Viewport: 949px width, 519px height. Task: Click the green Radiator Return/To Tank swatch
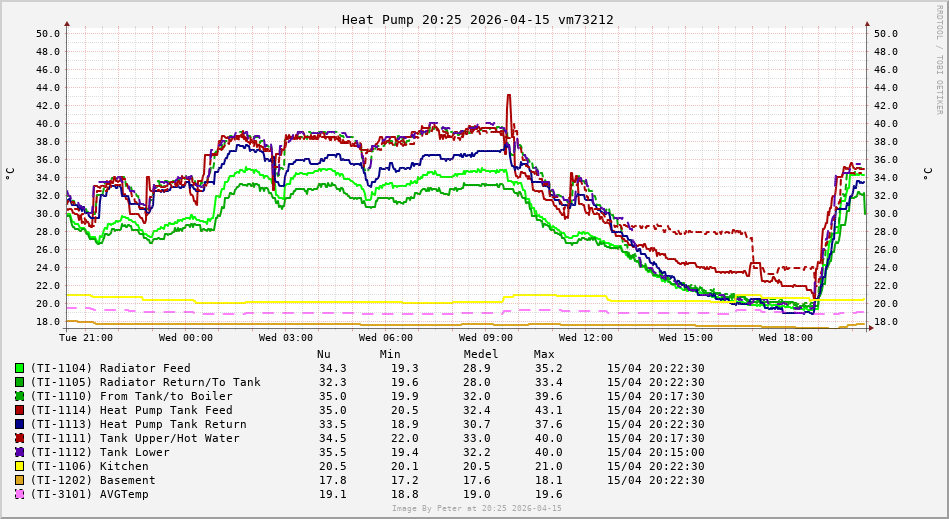[x=19, y=382]
